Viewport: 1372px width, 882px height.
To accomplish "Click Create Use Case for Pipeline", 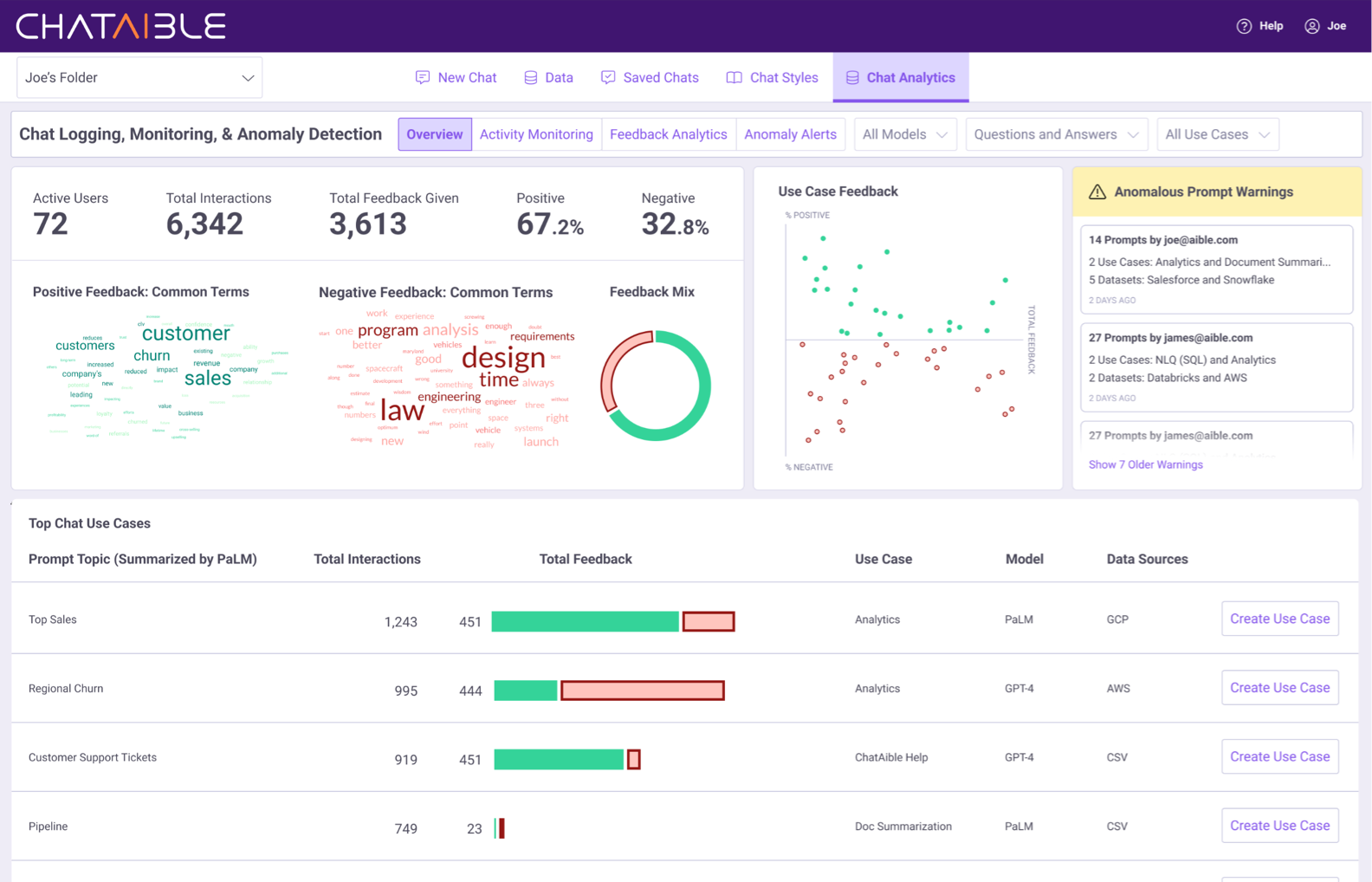I will 1280,826.
